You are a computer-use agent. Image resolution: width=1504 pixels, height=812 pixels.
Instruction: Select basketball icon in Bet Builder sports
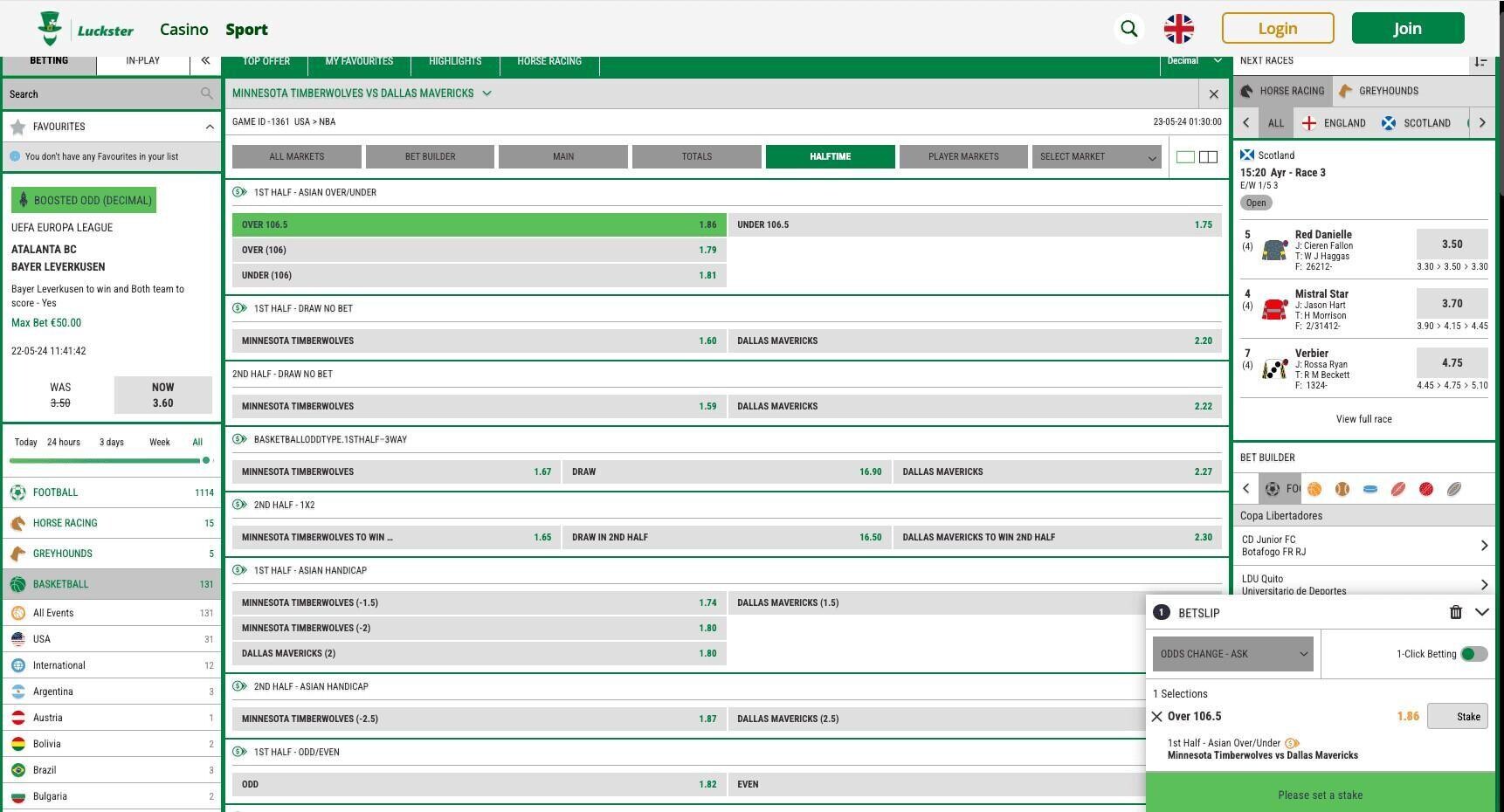1314,489
